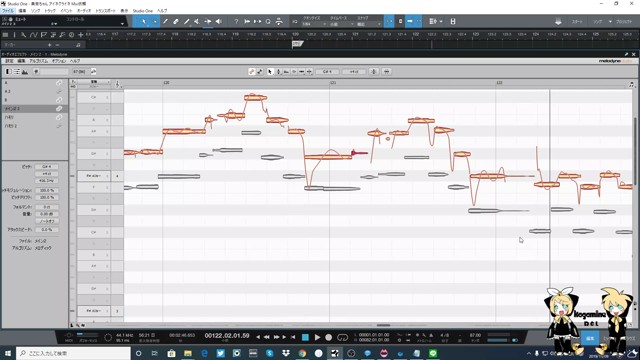This screenshot has height=360, width=640.
Task: Click the play button in the transport
Action: (x=318, y=337)
